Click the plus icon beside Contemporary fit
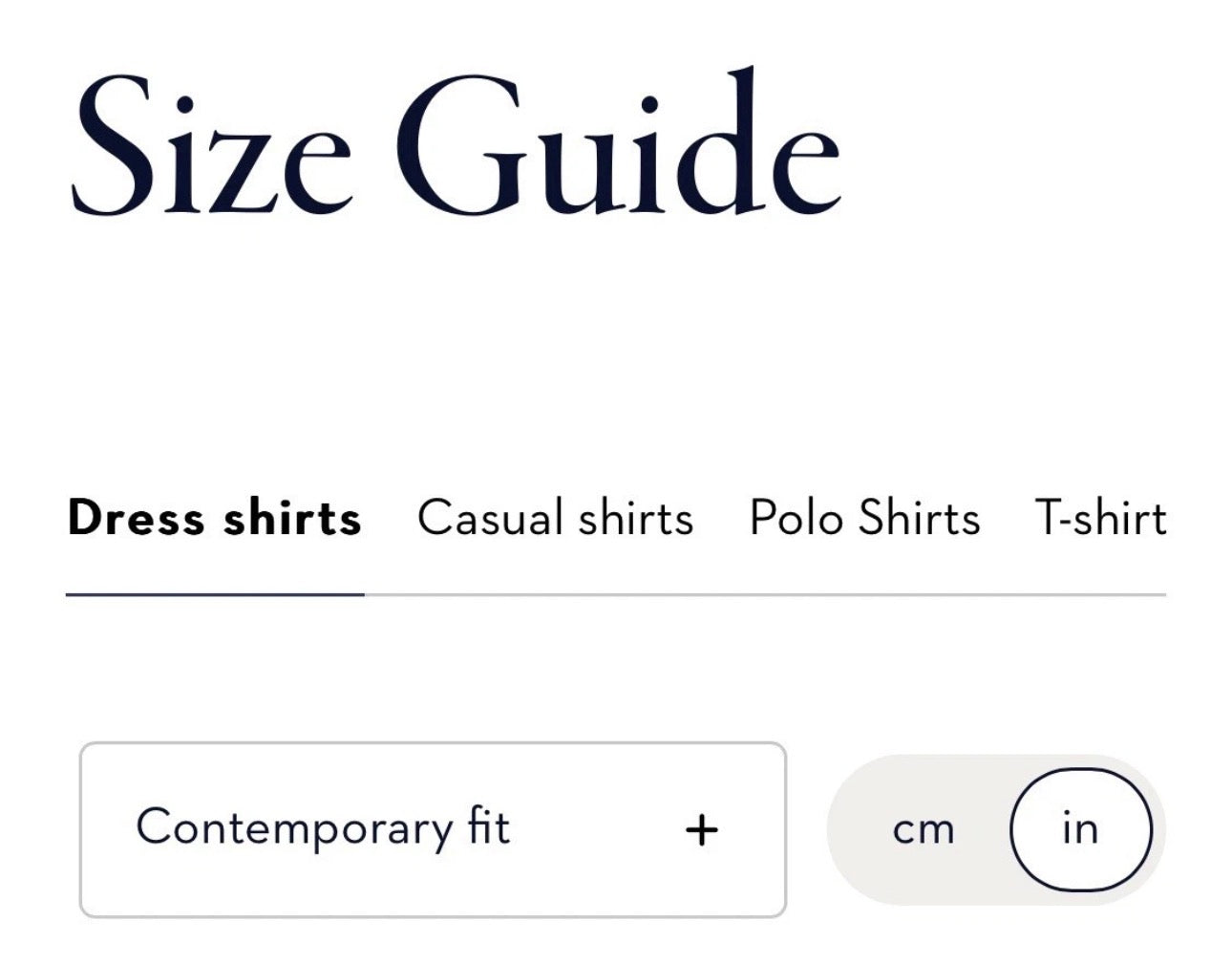 pyautogui.click(x=701, y=829)
